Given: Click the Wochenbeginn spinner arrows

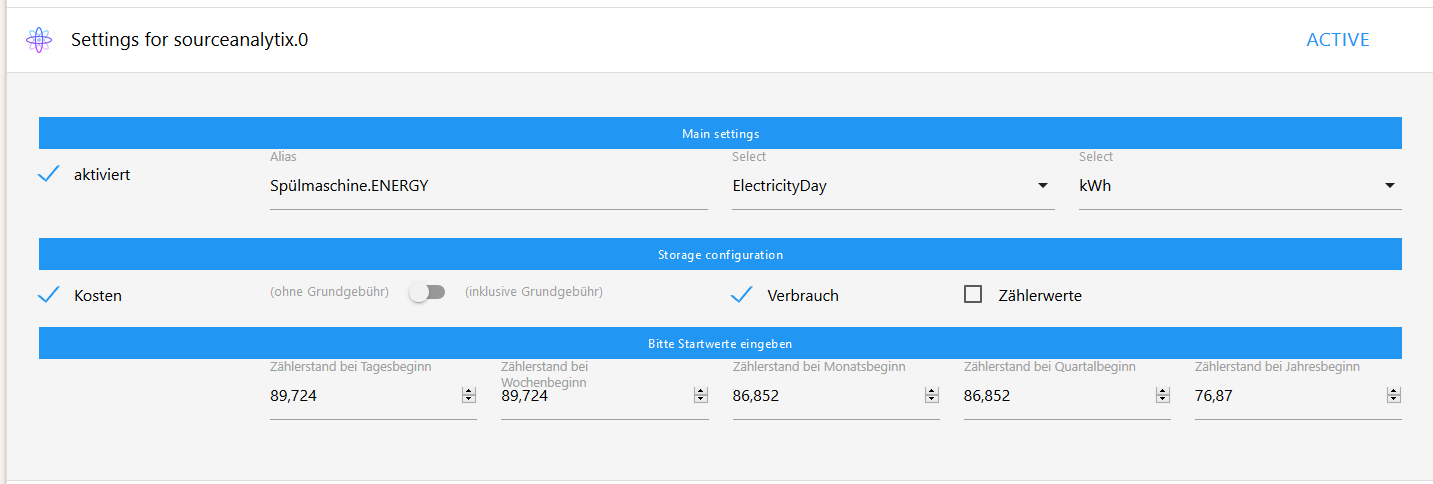Looking at the screenshot, I should [x=700, y=396].
